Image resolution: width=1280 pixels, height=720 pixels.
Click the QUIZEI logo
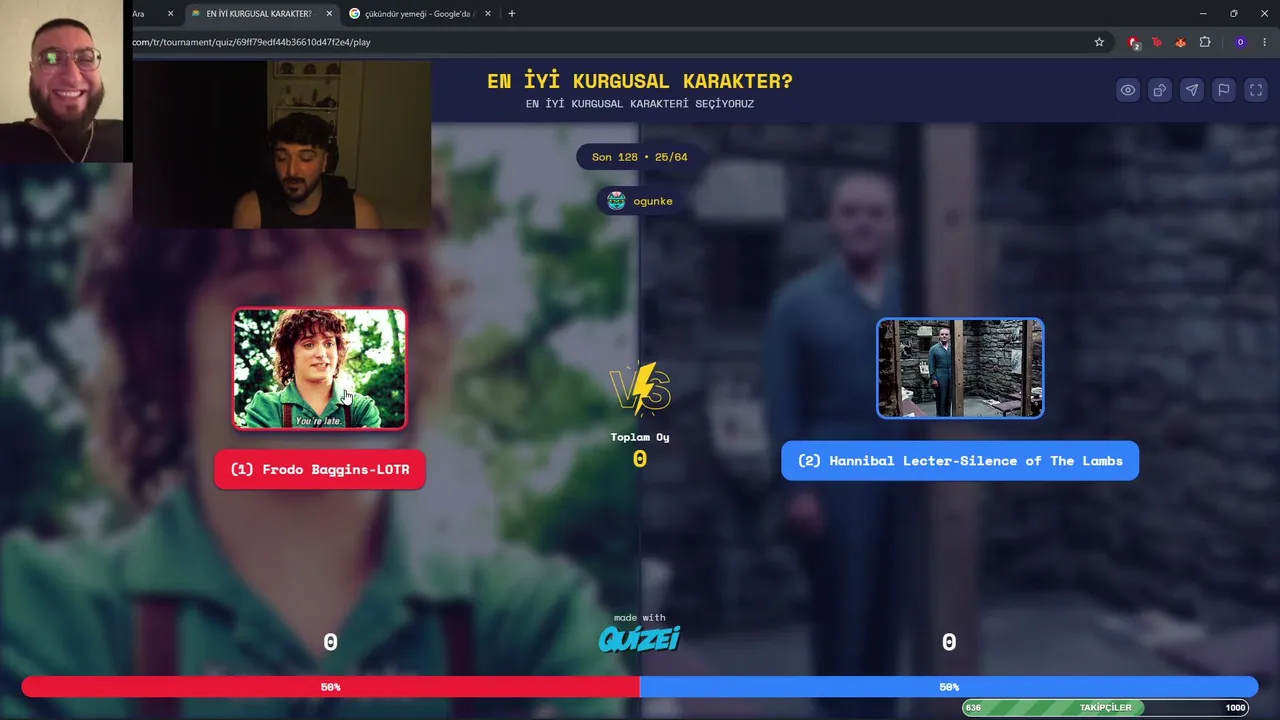click(640, 638)
